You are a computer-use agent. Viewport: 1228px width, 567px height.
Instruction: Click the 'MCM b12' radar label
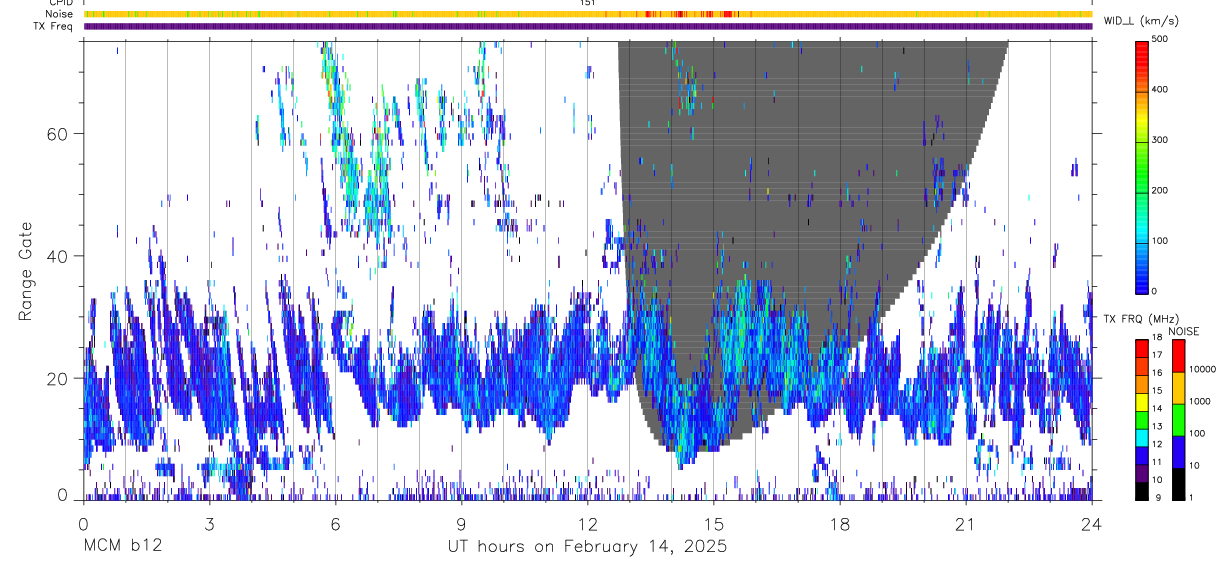[122, 547]
